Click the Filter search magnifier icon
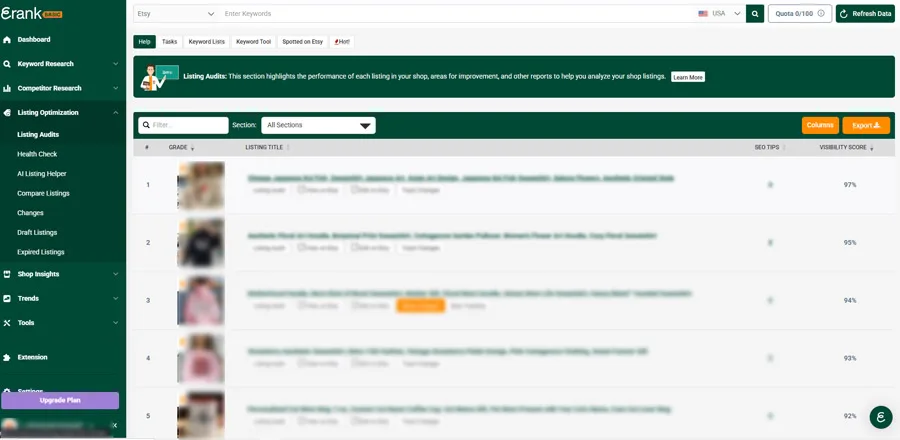The height and width of the screenshot is (440, 900). coord(146,125)
